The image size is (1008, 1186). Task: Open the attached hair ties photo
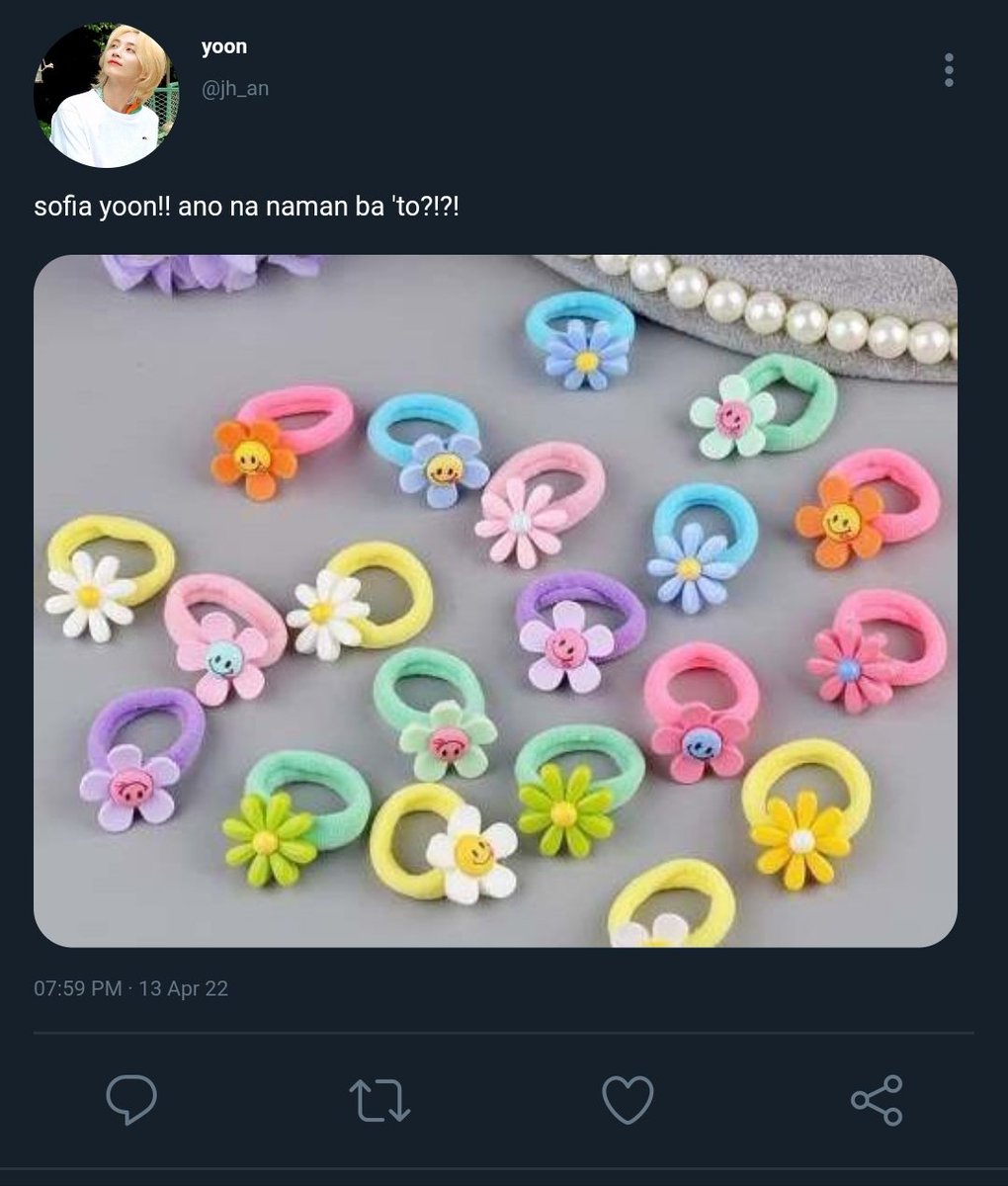[495, 601]
